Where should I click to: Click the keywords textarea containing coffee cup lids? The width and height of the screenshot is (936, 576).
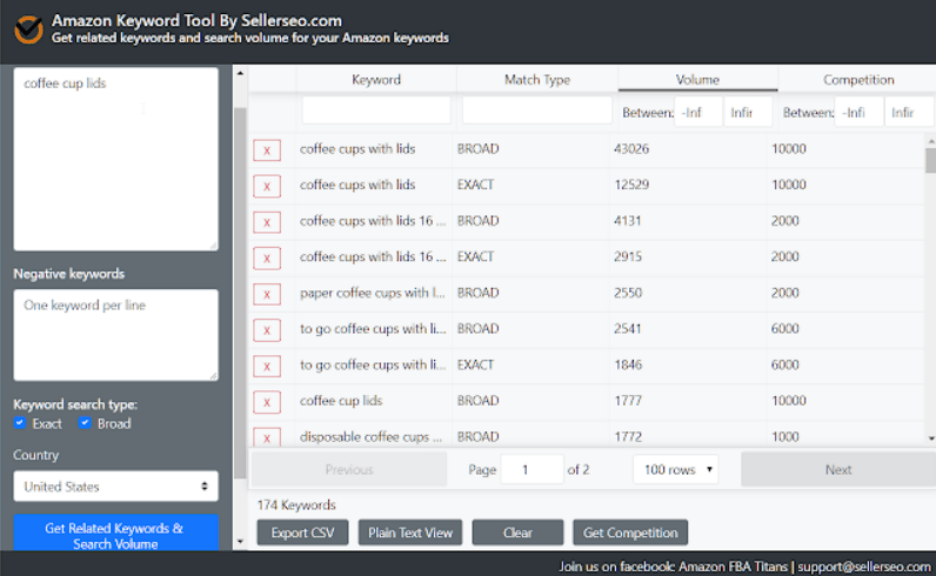pyautogui.click(x=116, y=159)
